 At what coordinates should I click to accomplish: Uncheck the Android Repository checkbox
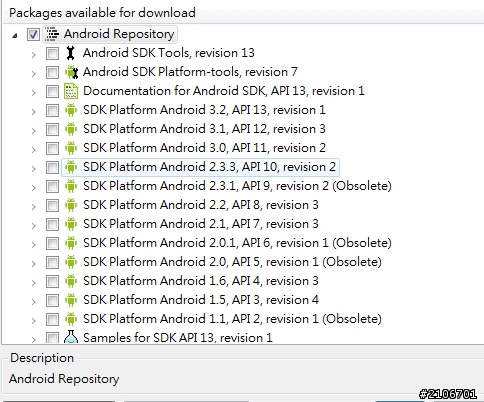click(33, 34)
